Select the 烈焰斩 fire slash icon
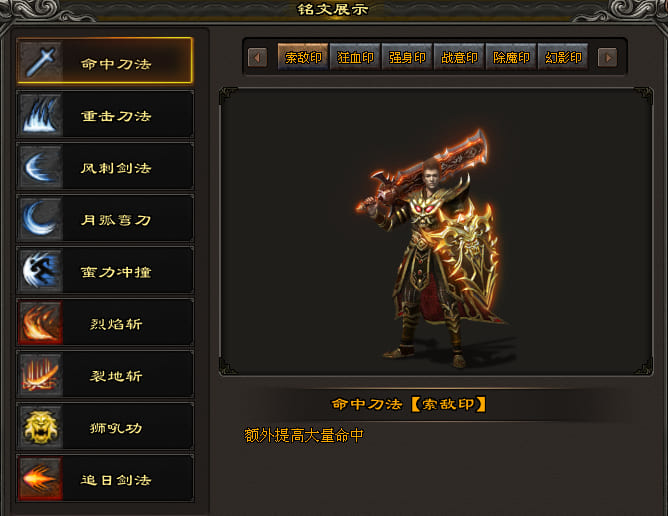The height and width of the screenshot is (516, 668). (x=41, y=322)
